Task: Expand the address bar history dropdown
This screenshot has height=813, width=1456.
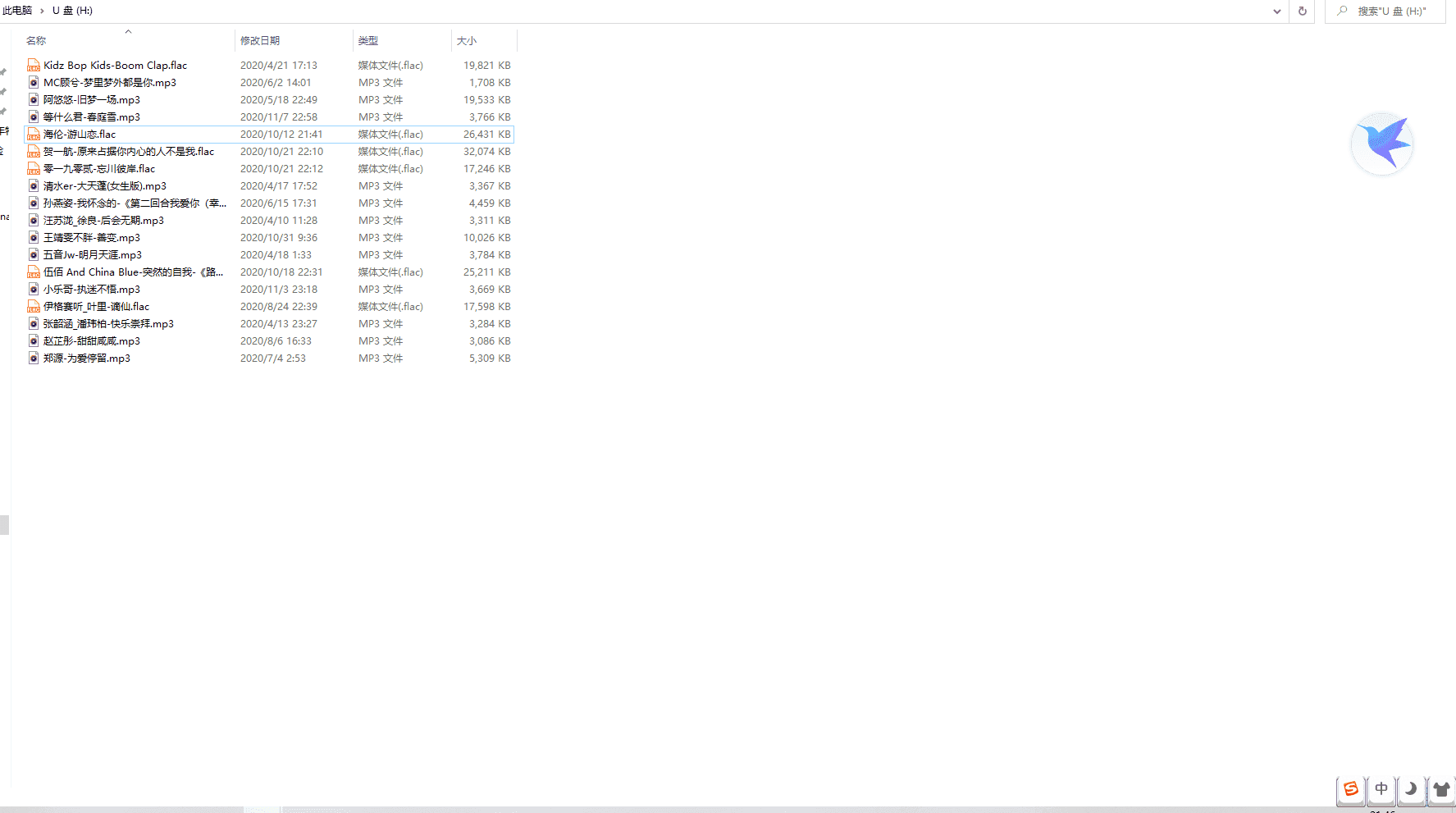Action: [1276, 11]
